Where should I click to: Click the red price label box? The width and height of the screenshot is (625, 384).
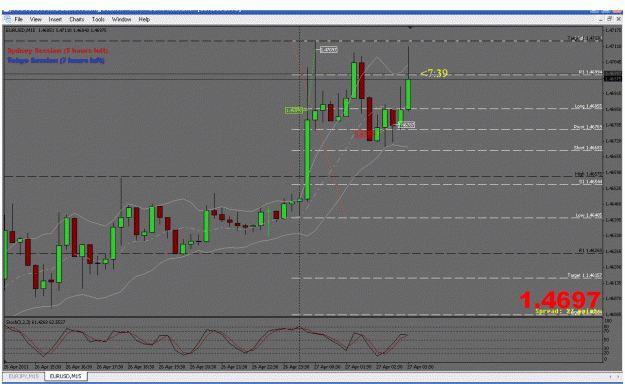364,134
